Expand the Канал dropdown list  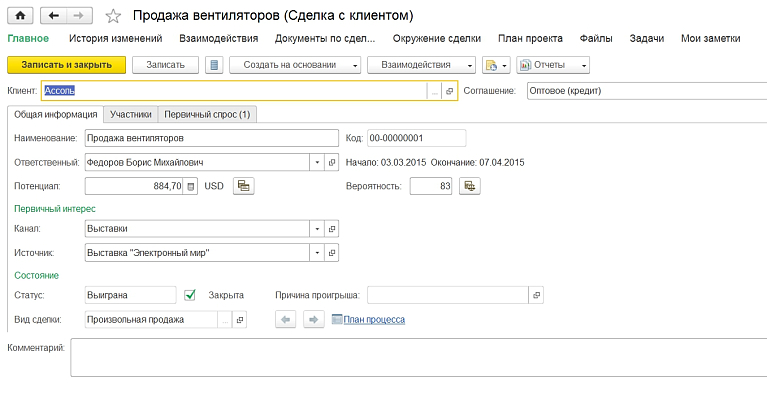coord(317,228)
